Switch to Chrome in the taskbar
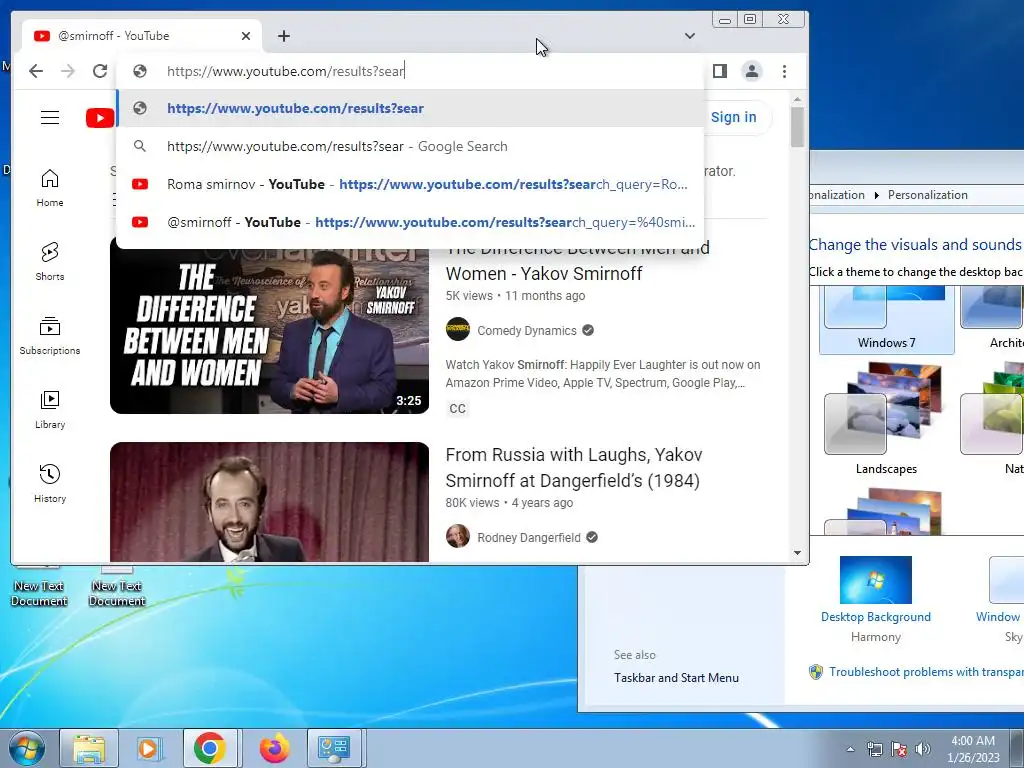The width and height of the screenshot is (1024, 768). point(210,748)
